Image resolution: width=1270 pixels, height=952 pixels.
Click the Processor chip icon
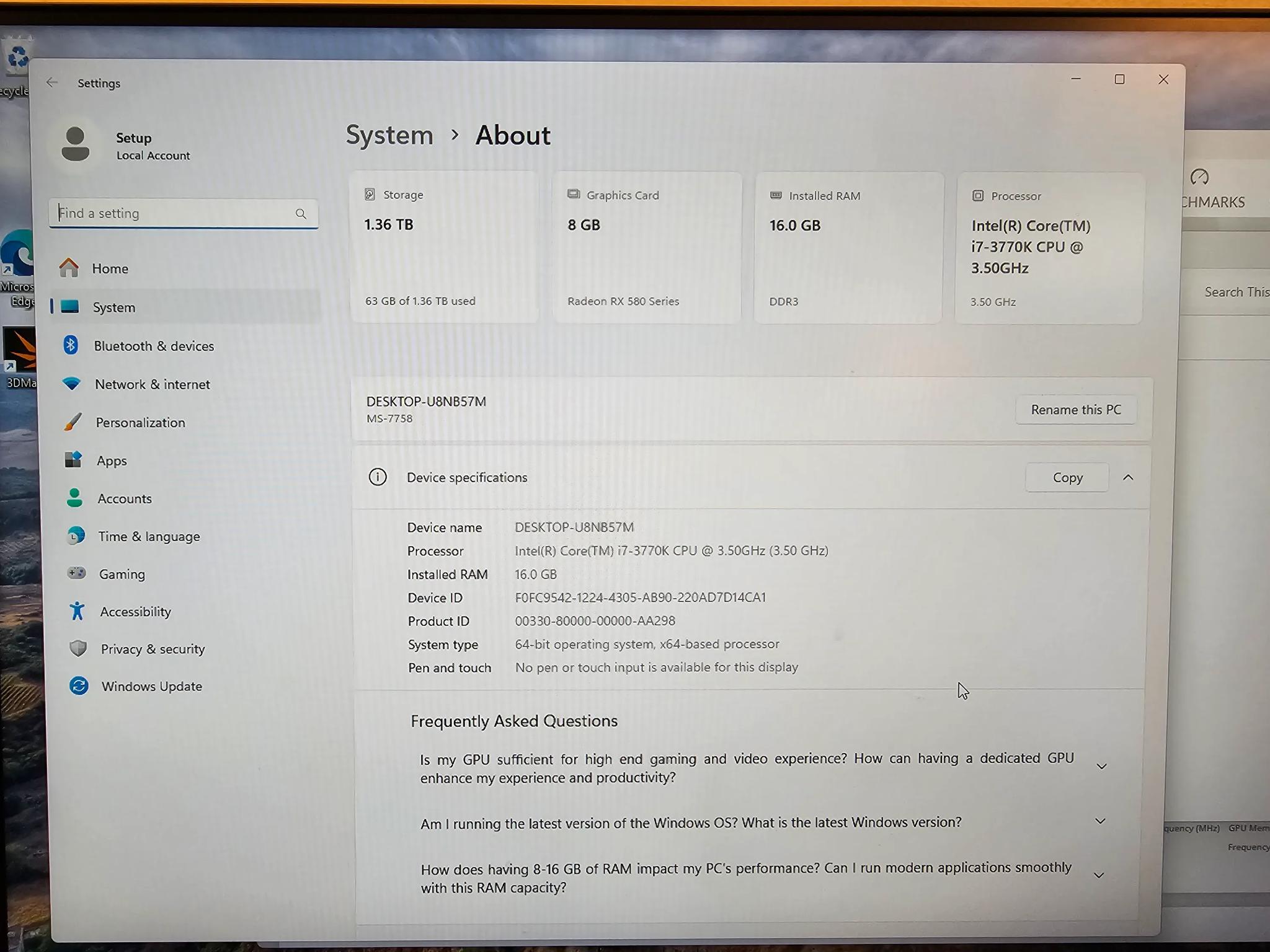[978, 196]
